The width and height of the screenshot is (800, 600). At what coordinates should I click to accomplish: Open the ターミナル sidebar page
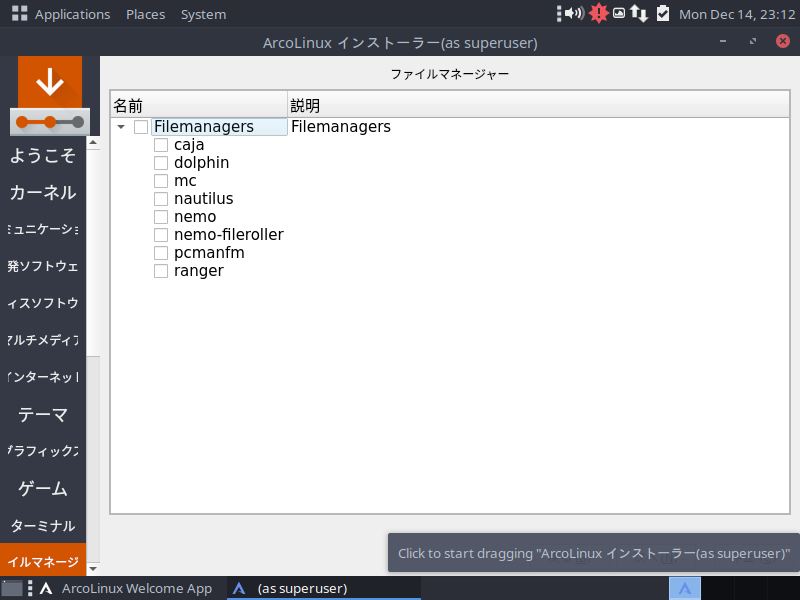click(43, 525)
